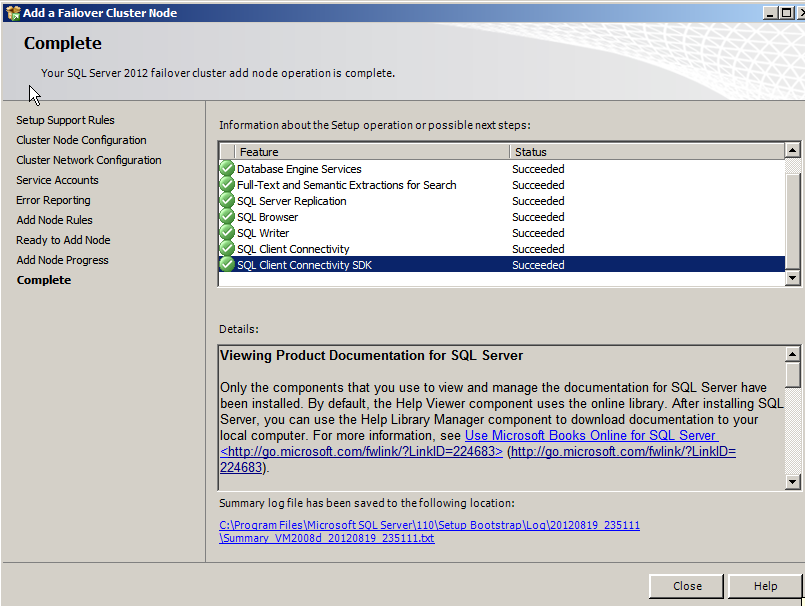Open Use Microsoft Books Online for SQL Server link
This screenshot has height=606, width=805.
click(591, 435)
